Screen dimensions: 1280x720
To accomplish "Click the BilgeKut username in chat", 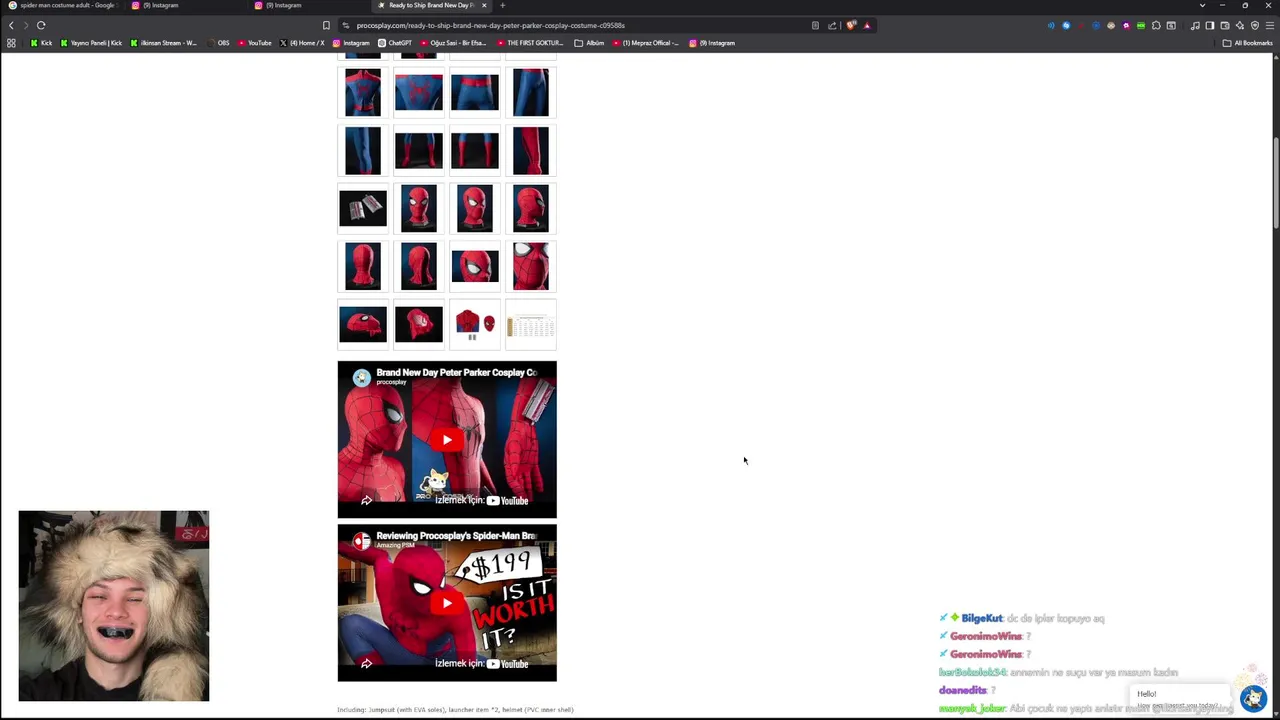I will (982, 618).
